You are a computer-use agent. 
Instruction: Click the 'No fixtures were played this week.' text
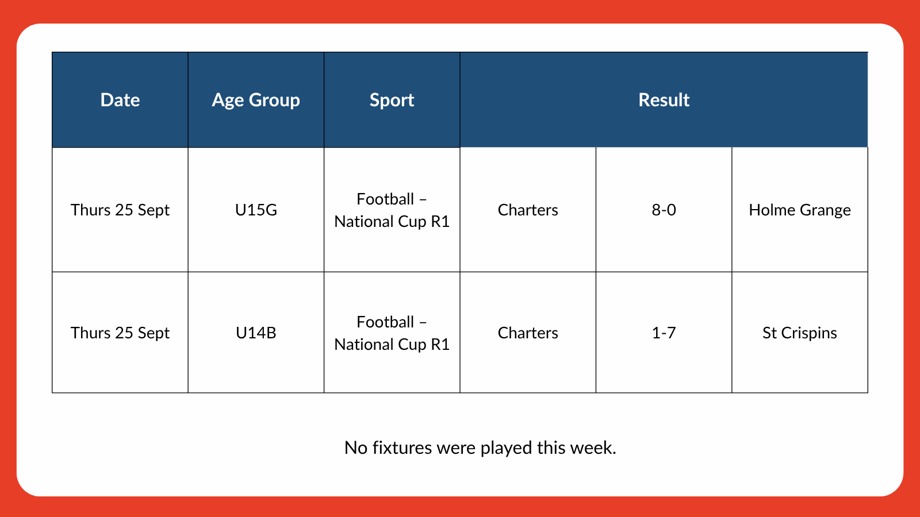click(x=480, y=447)
